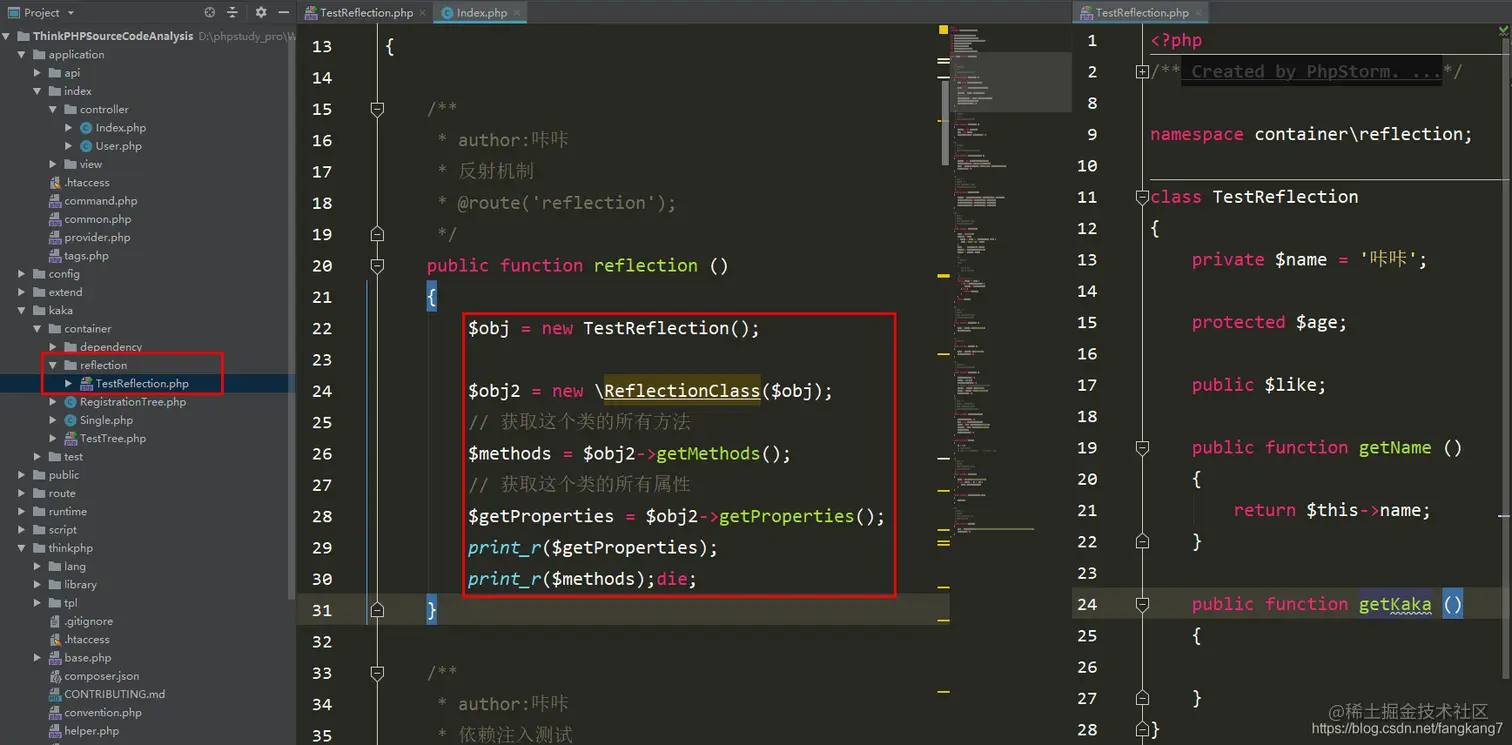This screenshot has height=745, width=1512.
Task: Expand the extend folder arrow
Action: point(23,292)
